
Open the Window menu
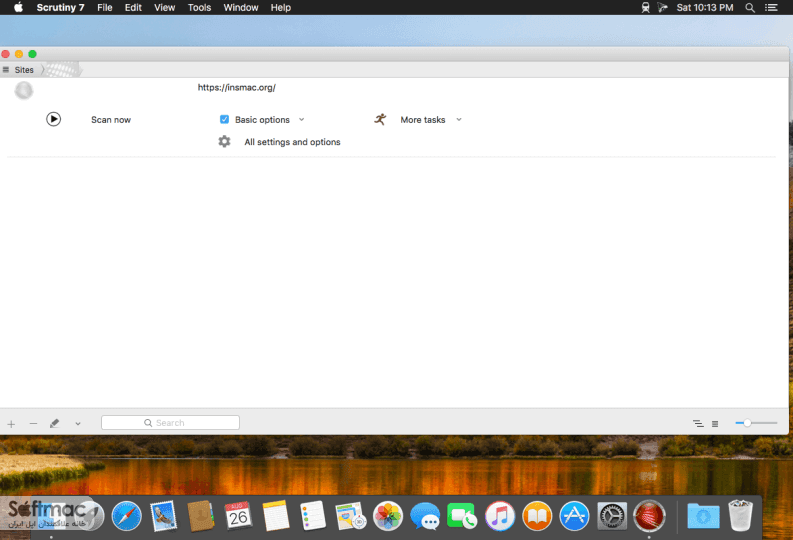click(x=241, y=8)
